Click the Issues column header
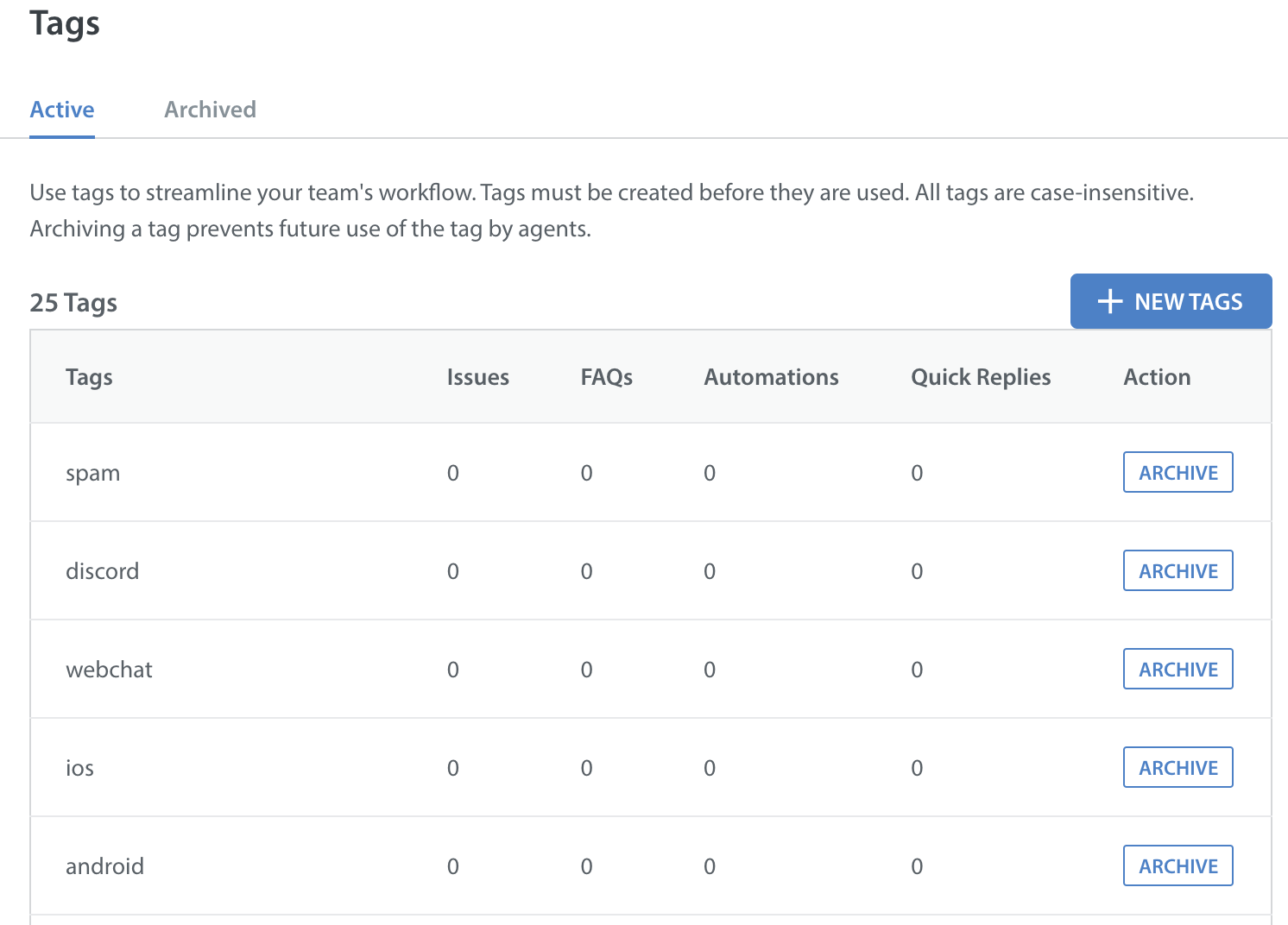The image size is (1288, 925). pyautogui.click(x=477, y=377)
